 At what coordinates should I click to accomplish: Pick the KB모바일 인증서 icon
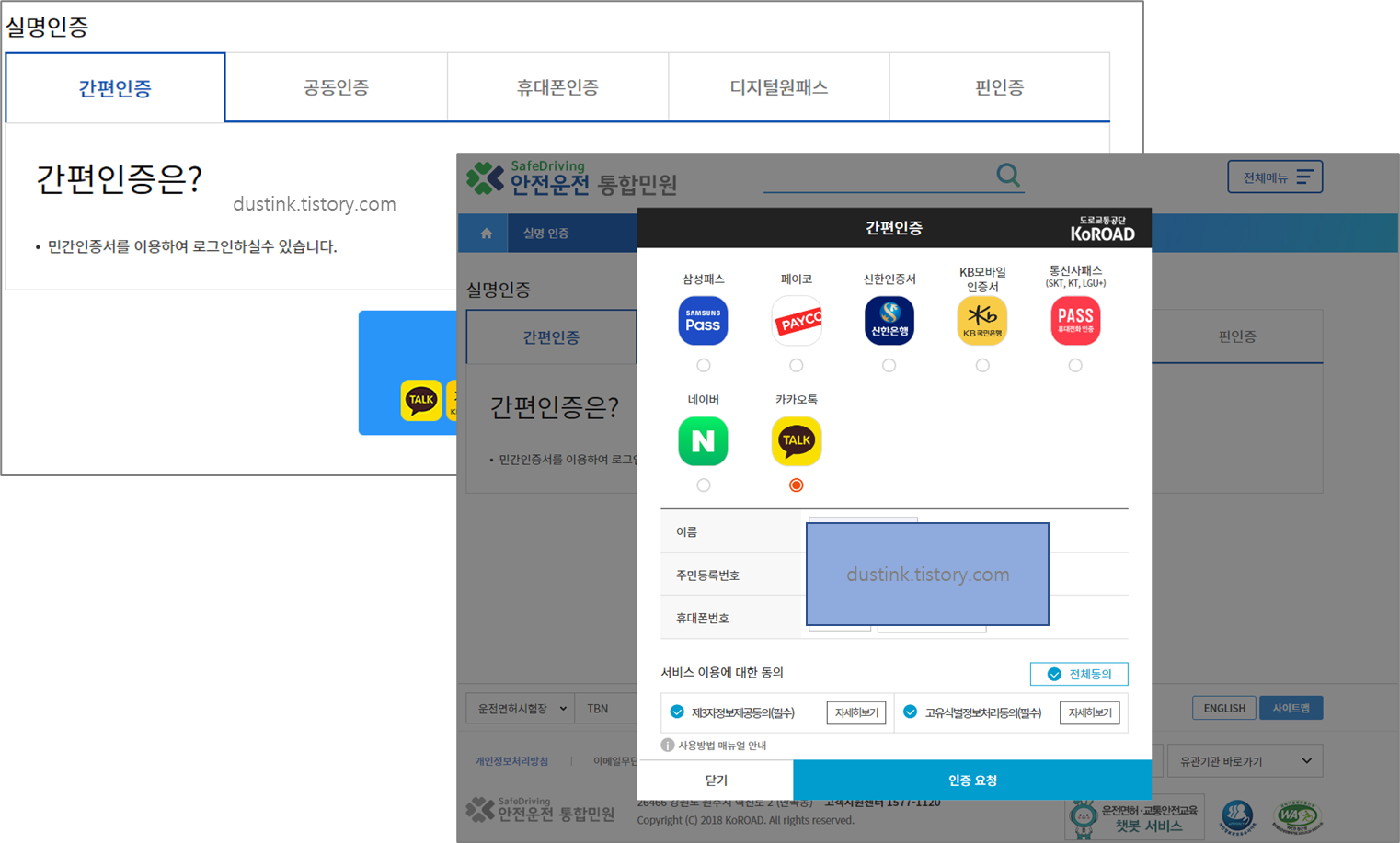click(981, 321)
